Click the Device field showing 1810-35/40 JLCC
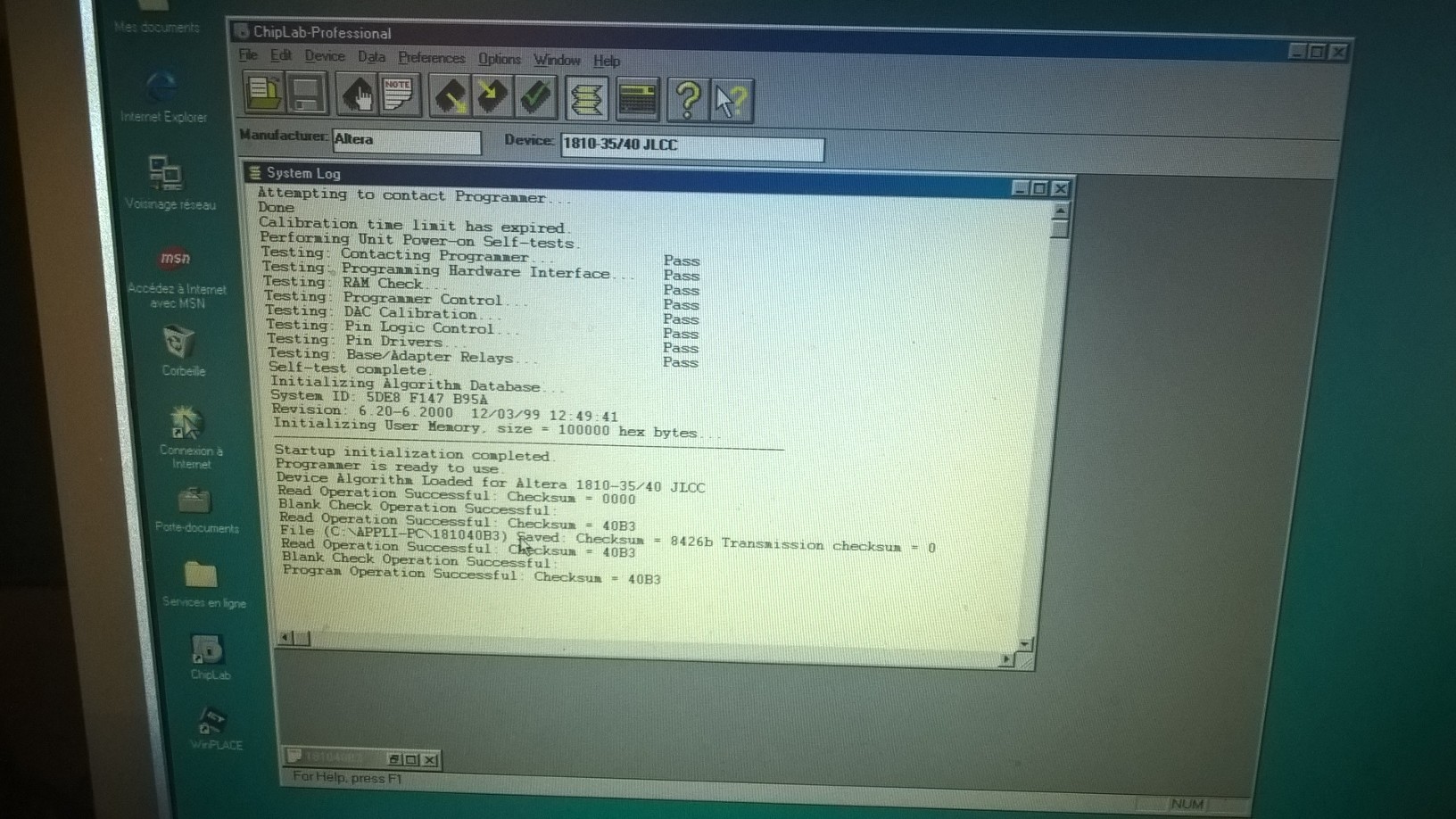 point(692,146)
